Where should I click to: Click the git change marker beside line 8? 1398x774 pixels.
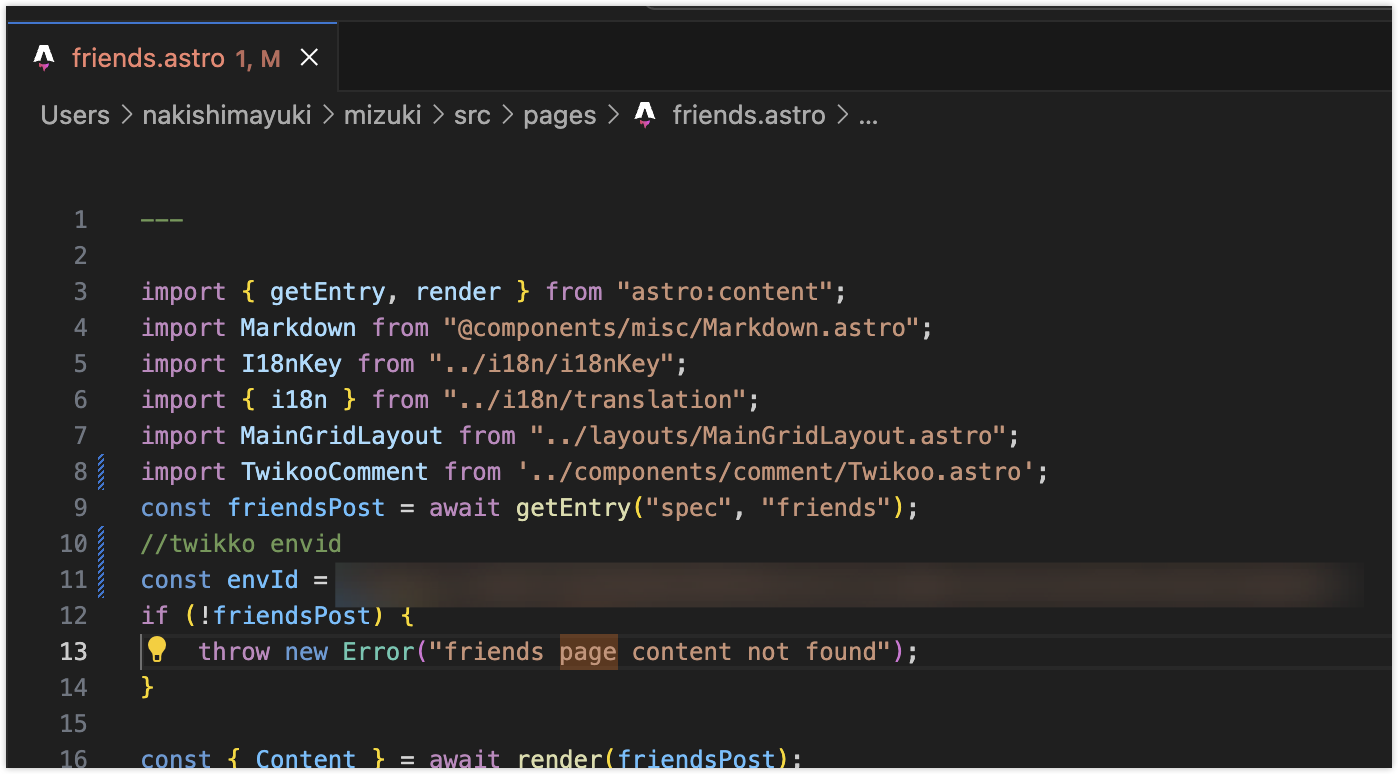tap(101, 471)
